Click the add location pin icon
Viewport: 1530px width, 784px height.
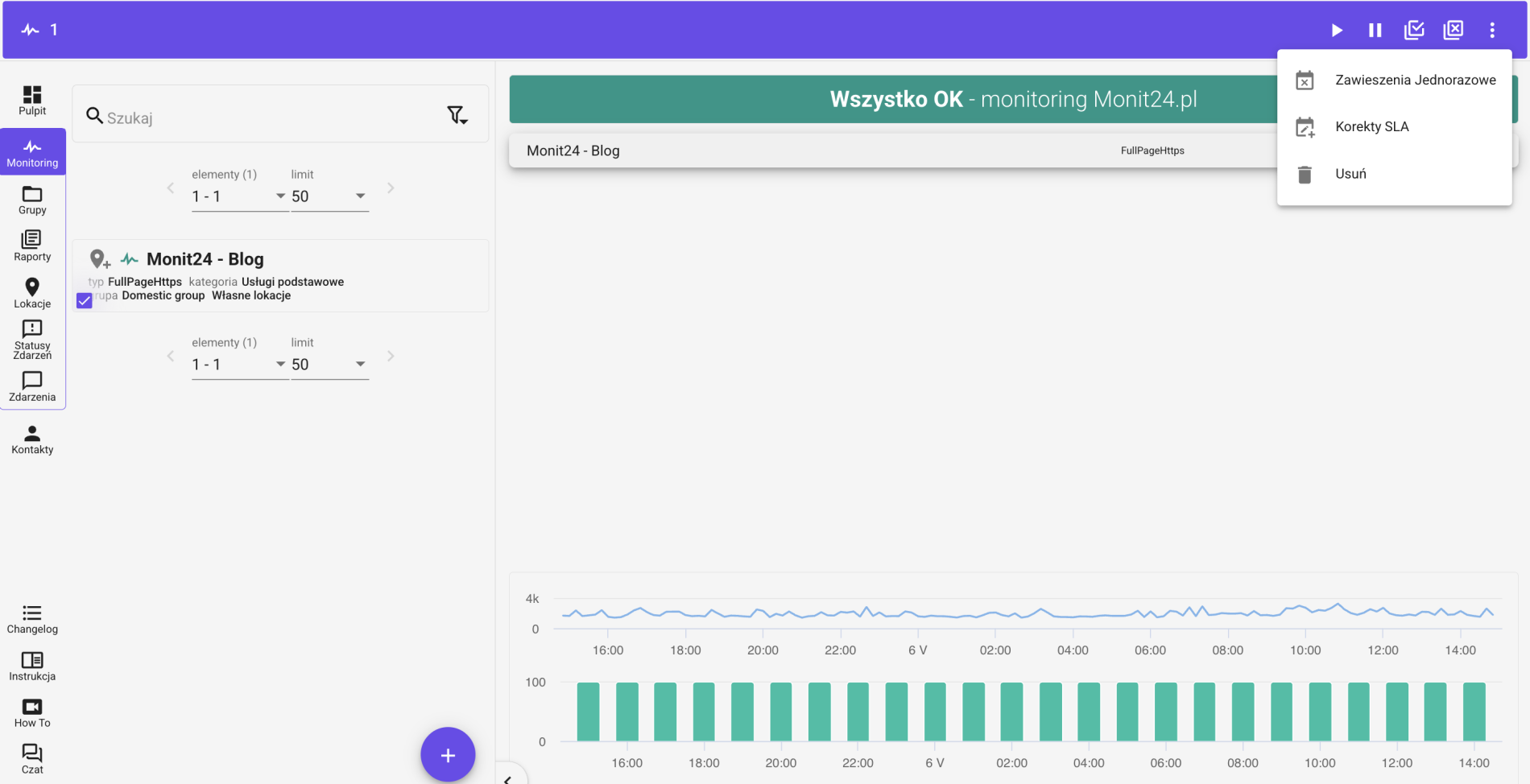[100, 259]
